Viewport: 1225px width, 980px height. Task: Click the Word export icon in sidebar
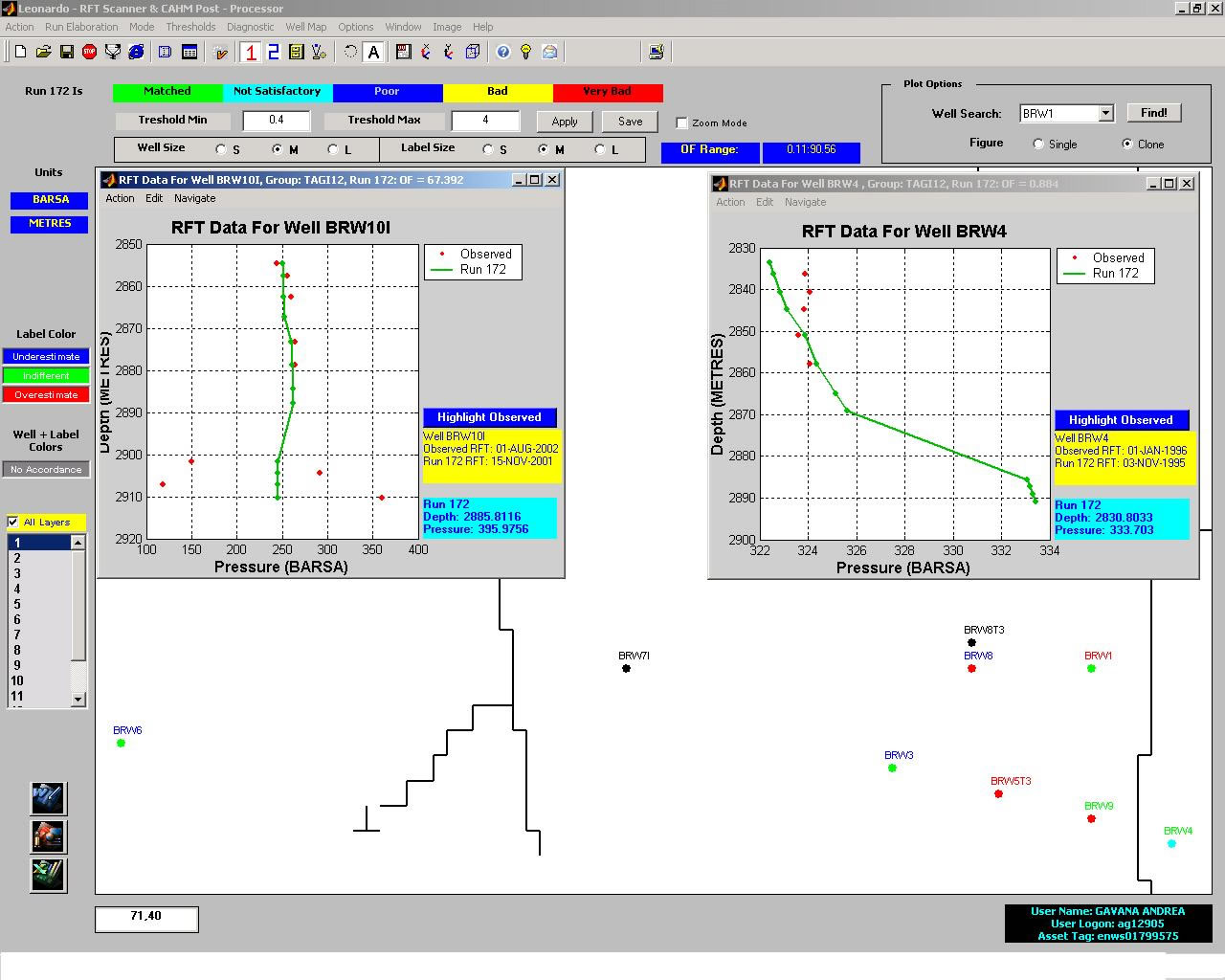click(x=48, y=798)
